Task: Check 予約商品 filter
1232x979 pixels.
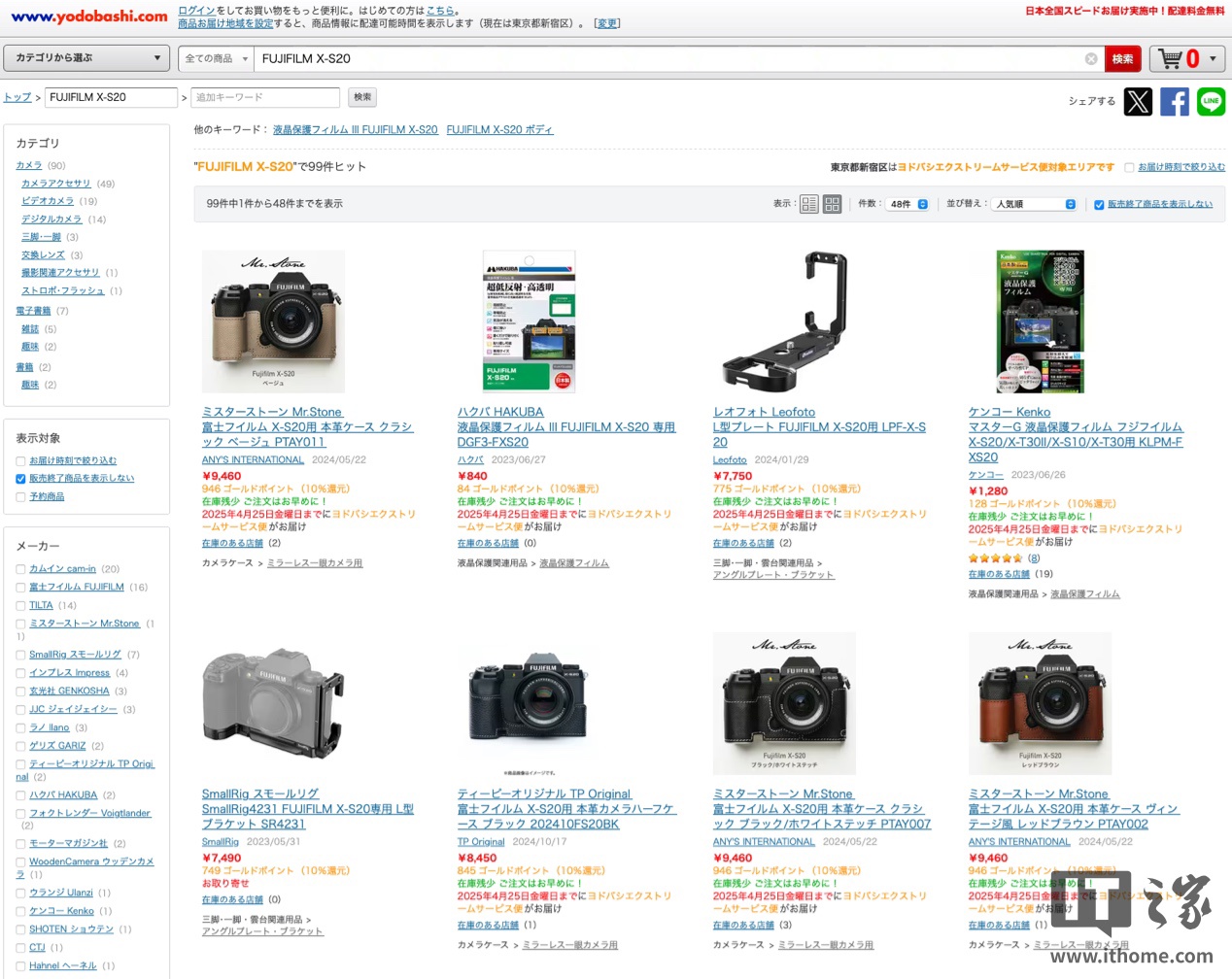Action: click(20, 497)
